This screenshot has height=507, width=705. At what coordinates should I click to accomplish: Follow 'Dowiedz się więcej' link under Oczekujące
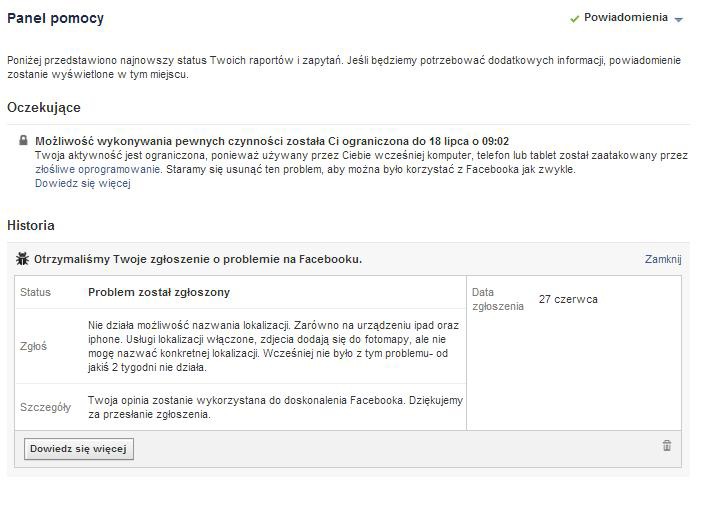click(82, 183)
